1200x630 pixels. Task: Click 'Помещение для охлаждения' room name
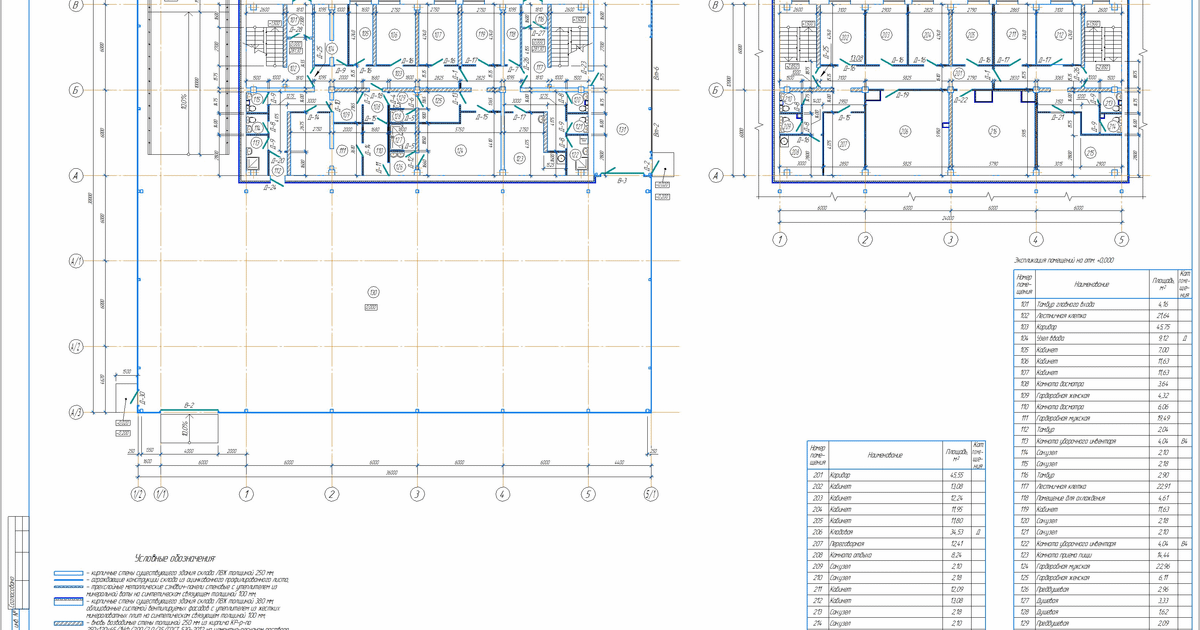[1070, 498]
